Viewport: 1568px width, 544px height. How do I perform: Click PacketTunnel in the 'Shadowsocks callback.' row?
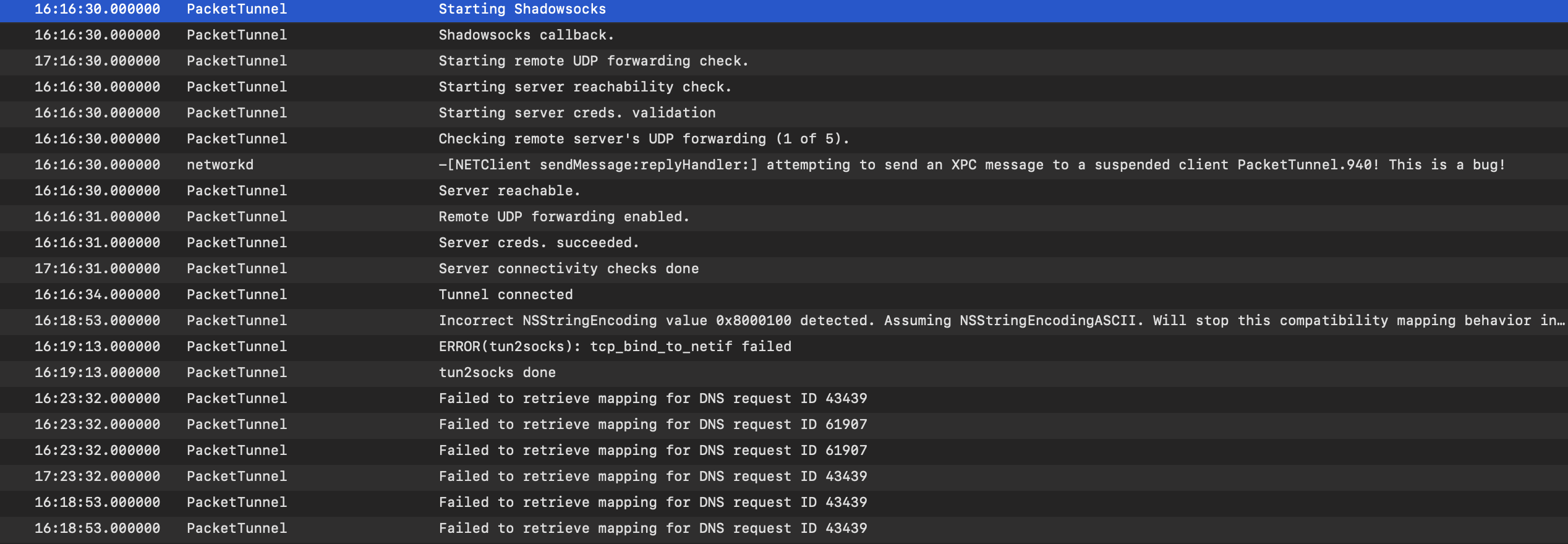pyautogui.click(x=237, y=35)
